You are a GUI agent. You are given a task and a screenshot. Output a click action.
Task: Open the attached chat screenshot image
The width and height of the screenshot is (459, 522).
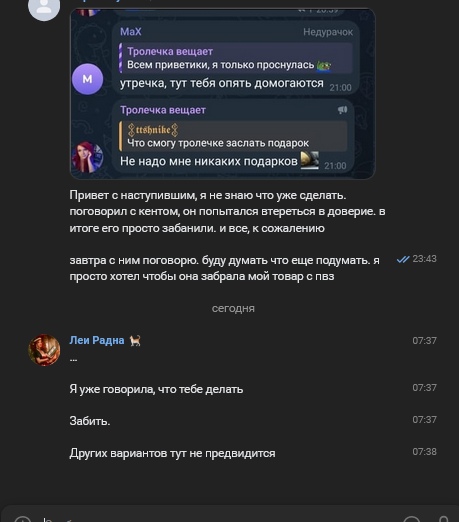[x=223, y=94]
